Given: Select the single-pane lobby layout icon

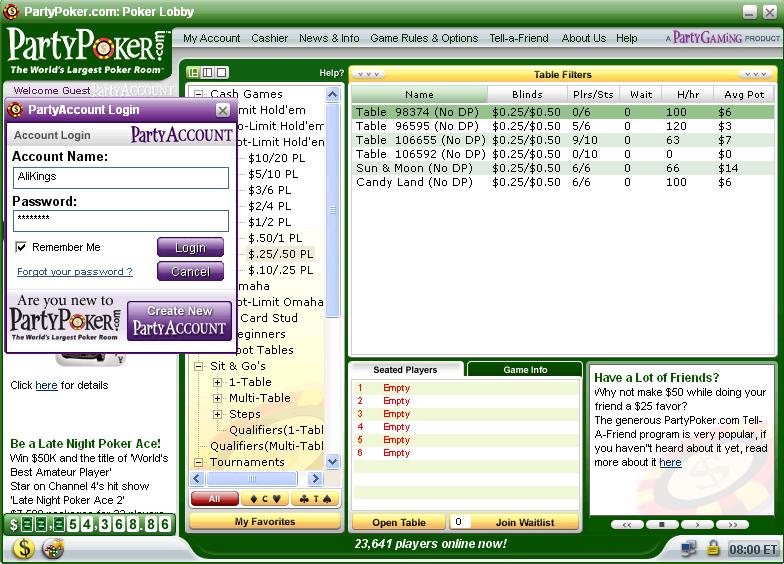Looking at the screenshot, I should point(222,72).
